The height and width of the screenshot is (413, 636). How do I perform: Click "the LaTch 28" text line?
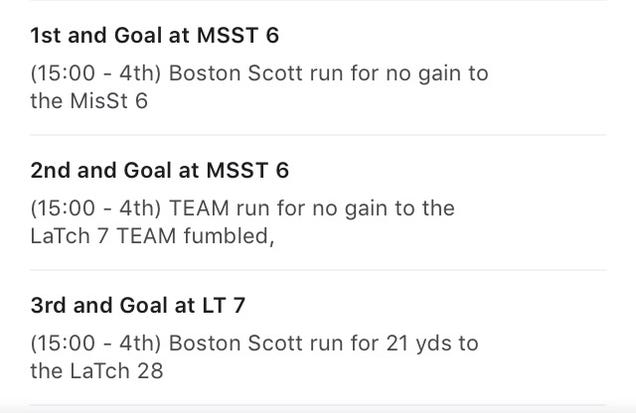point(97,371)
